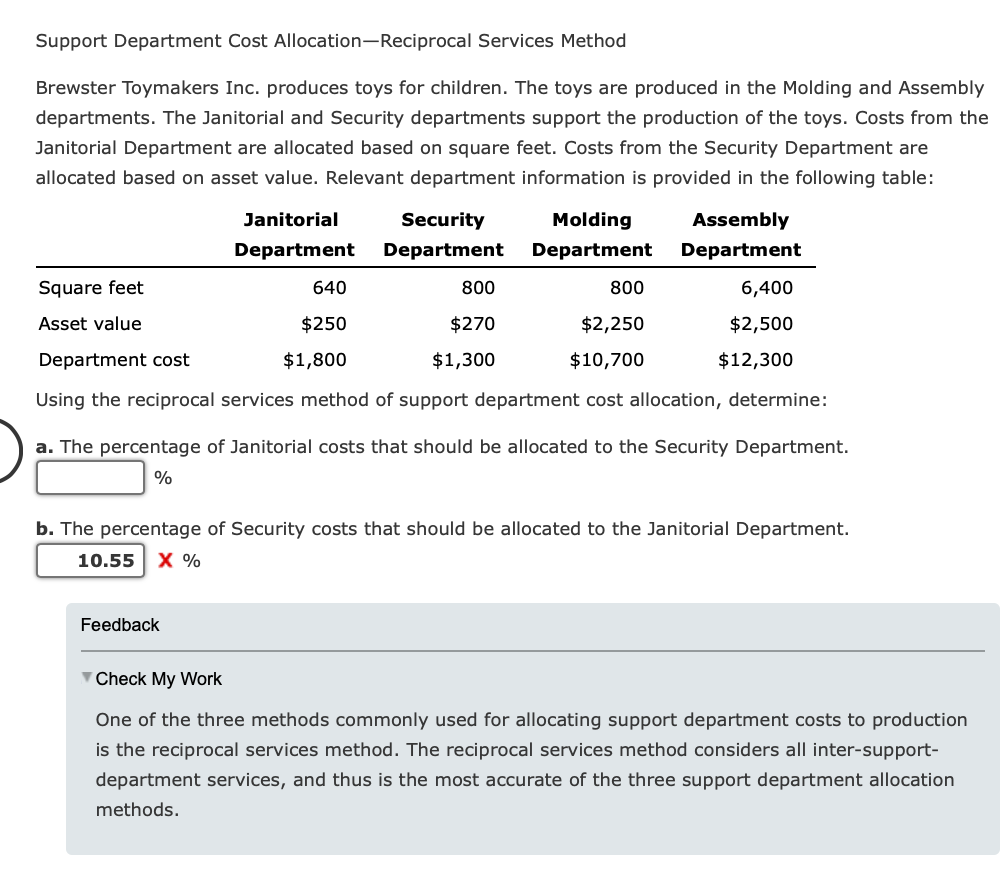Select the Security Department column header

[443, 234]
